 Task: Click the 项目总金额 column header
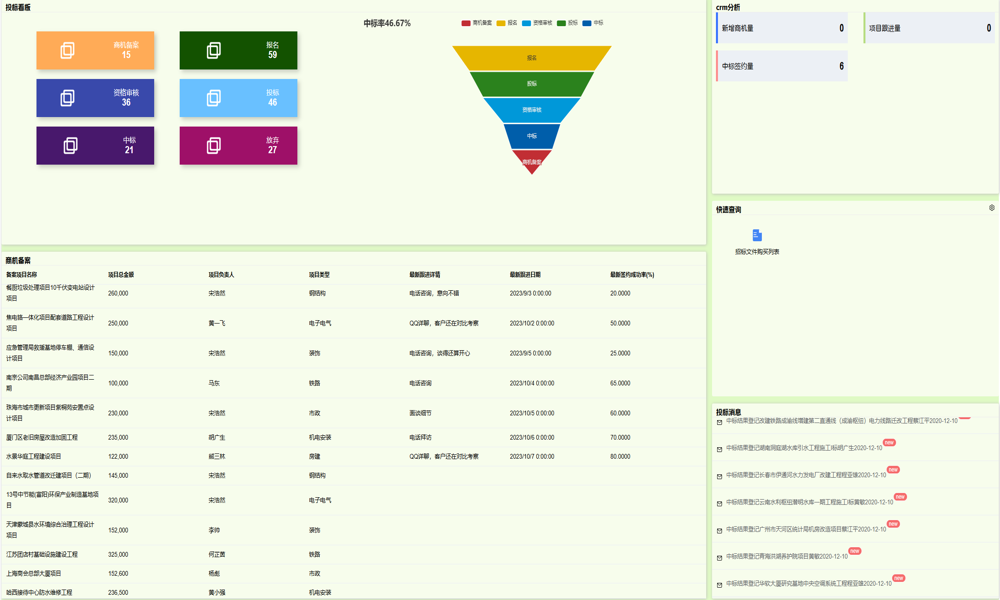[x=121, y=275]
